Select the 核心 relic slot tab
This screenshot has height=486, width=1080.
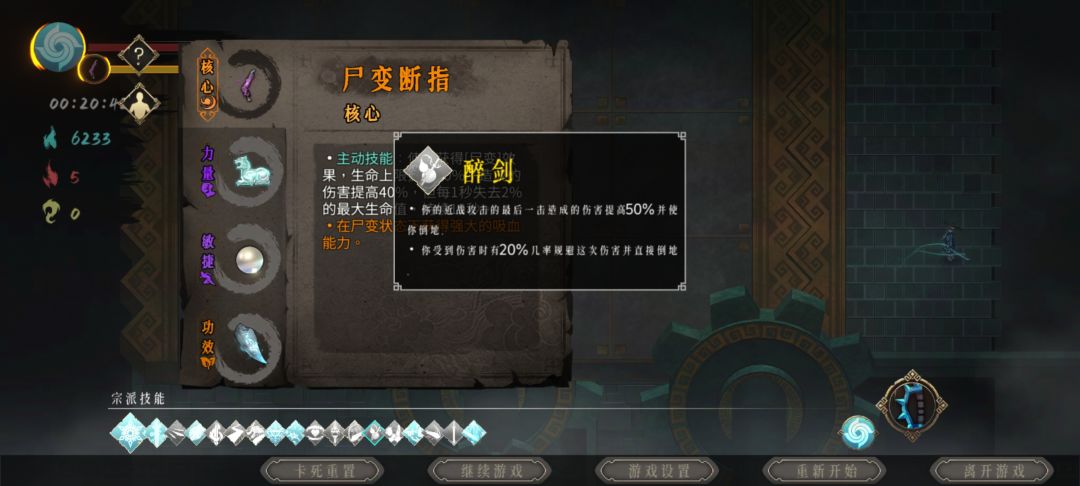click(207, 85)
